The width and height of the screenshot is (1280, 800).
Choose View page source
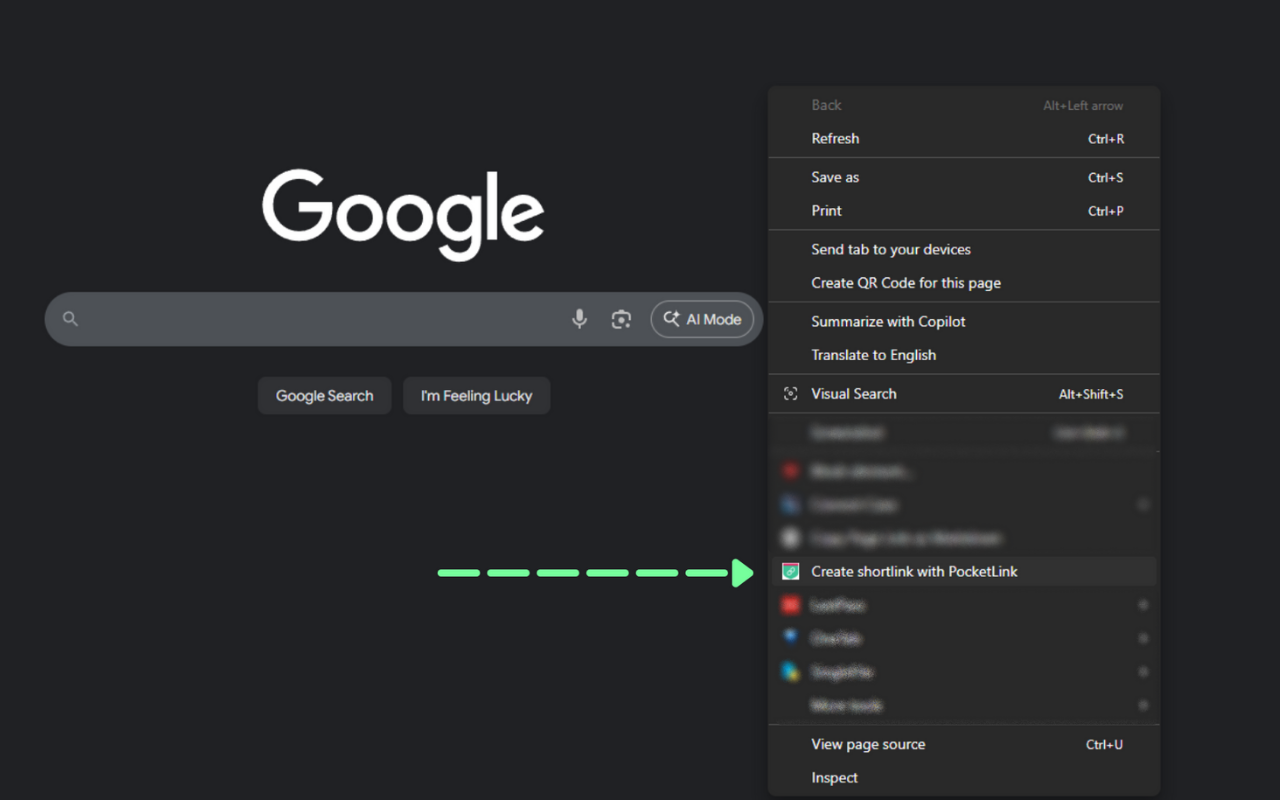[964, 744]
